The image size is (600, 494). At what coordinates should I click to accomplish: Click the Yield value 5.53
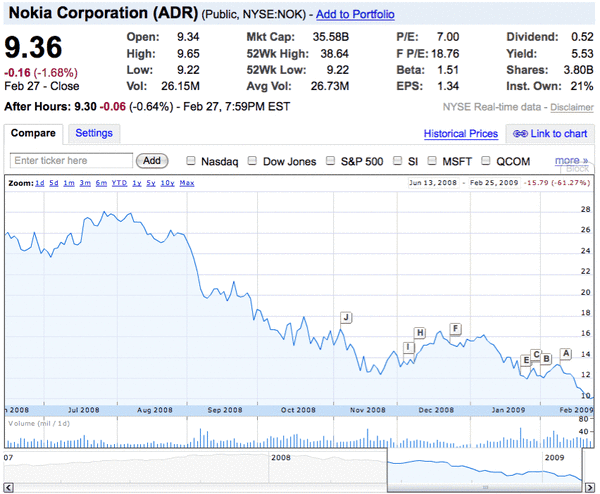[x=582, y=54]
